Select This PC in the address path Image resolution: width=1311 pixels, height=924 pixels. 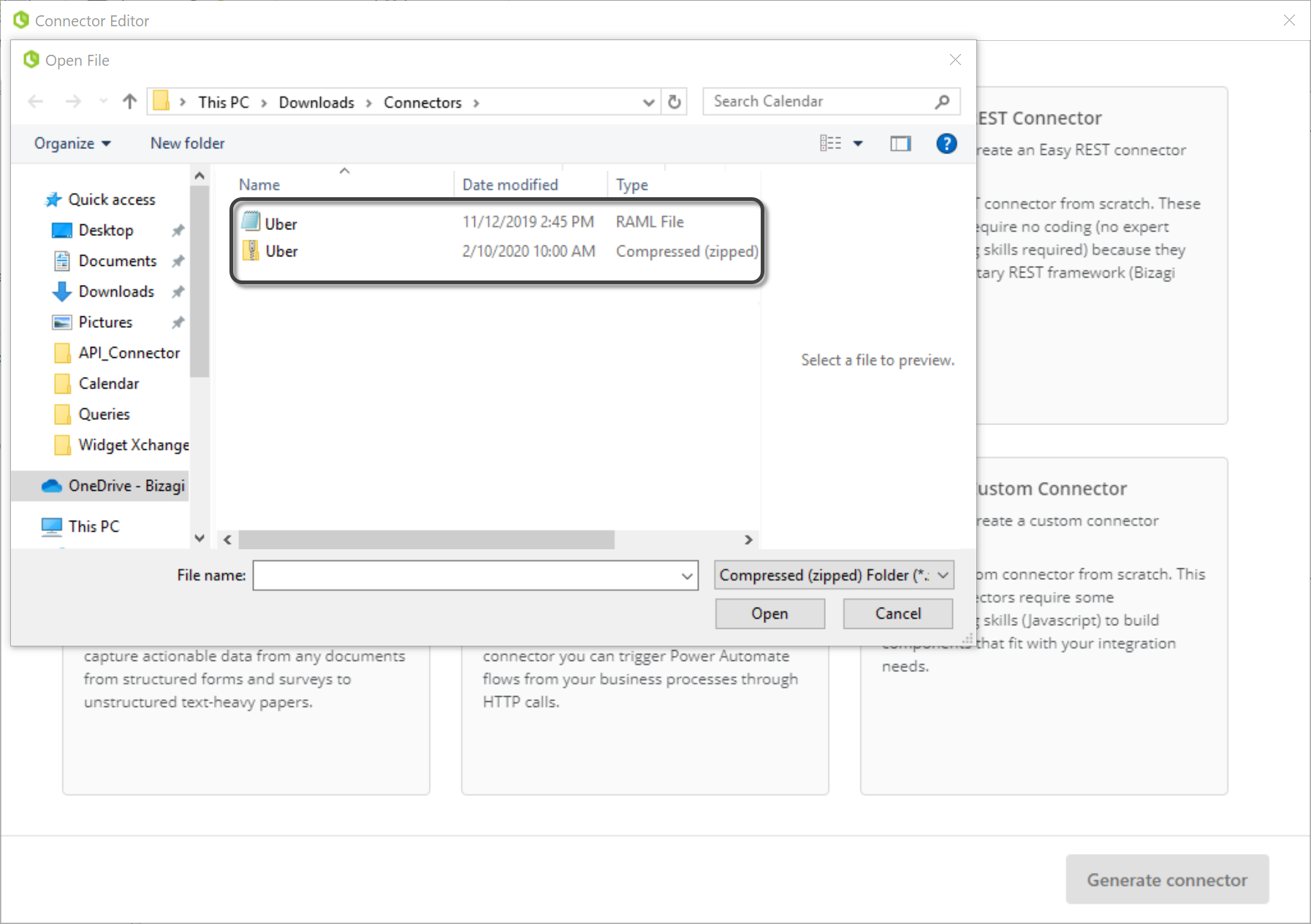(x=224, y=102)
